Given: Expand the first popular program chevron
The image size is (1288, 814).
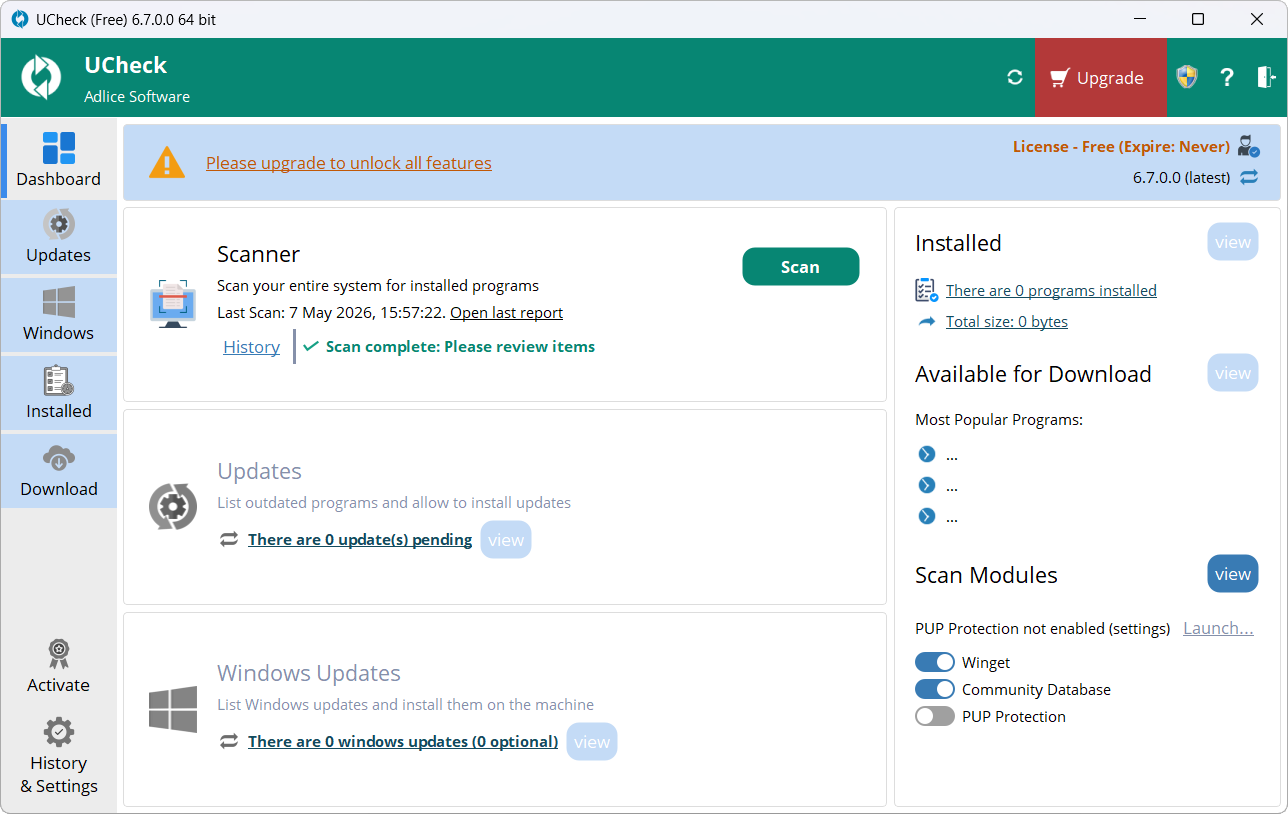Looking at the screenshot, I should click(x=927, y=455).
